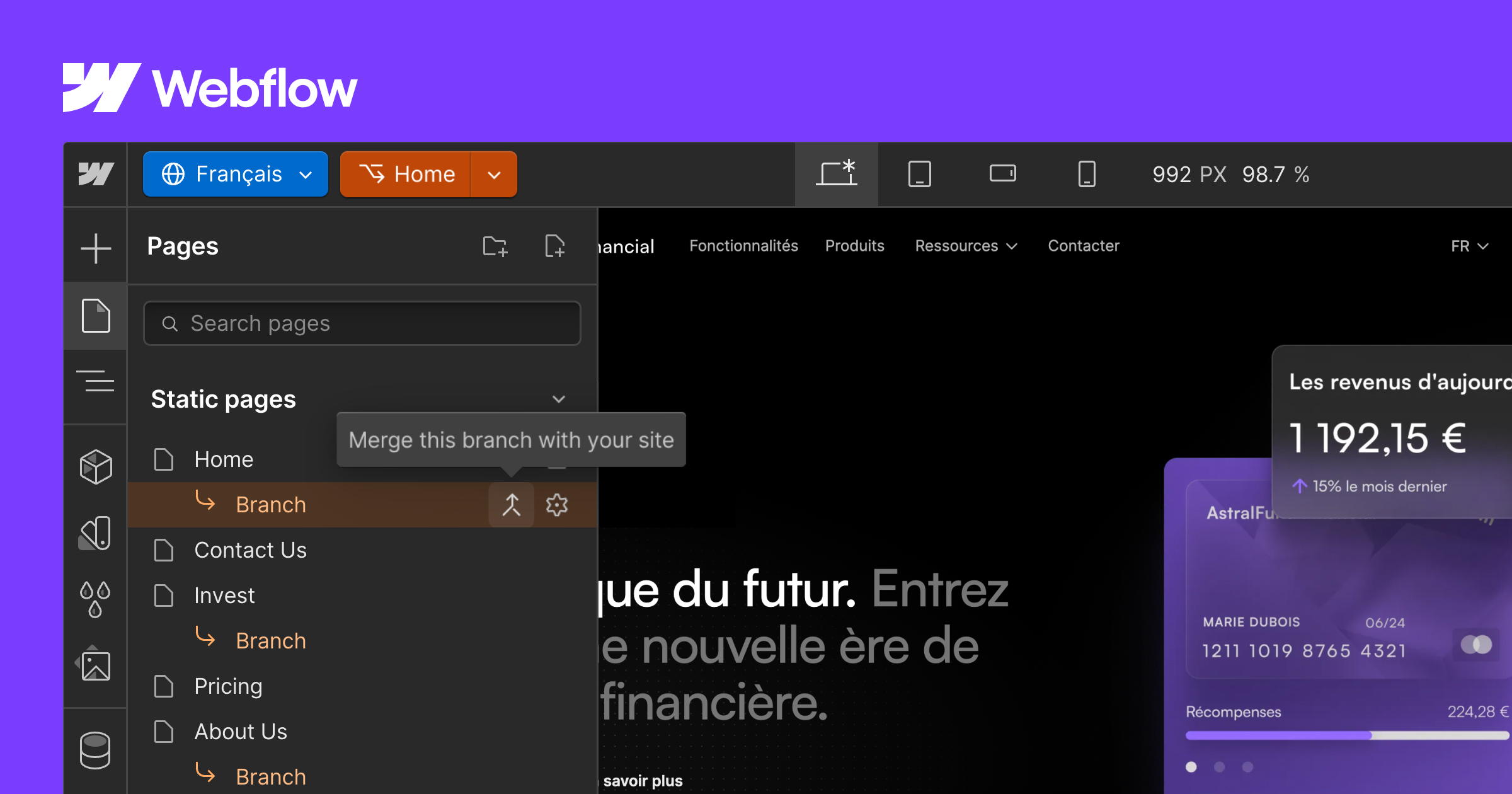Open the Français locale dropdown
The height and width of the screenshot is (794, 1512).
coord(236,174)
